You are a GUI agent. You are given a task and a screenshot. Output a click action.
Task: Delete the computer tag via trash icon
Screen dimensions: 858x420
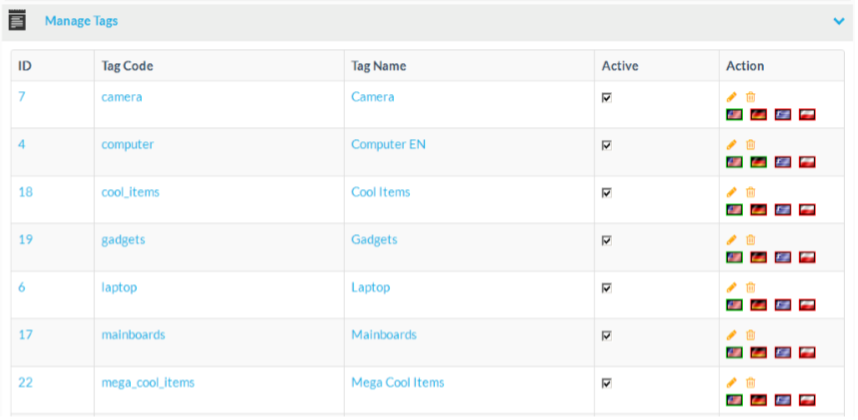tap(750, 145)
